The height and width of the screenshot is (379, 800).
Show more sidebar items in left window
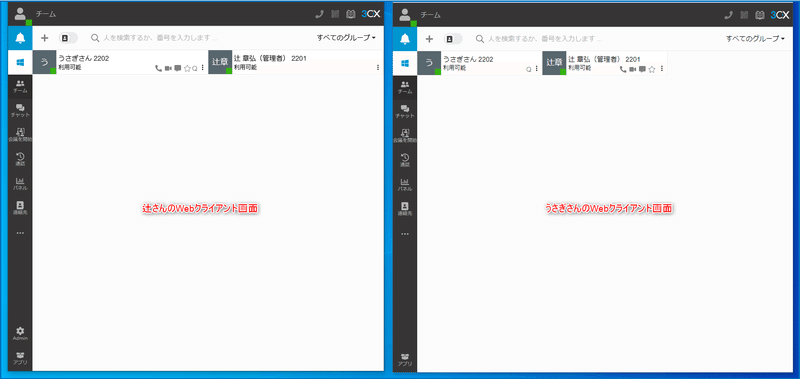click(x=20, y=233)
